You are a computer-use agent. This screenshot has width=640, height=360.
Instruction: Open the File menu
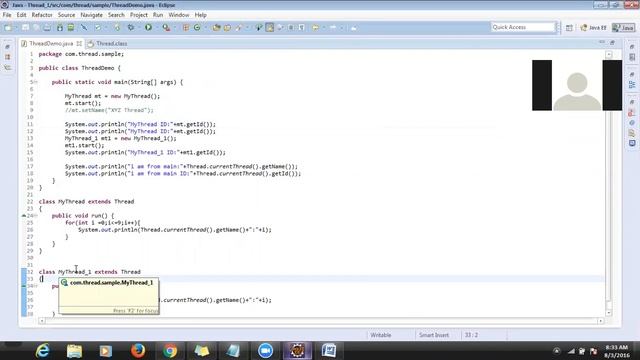click(7, 15)
